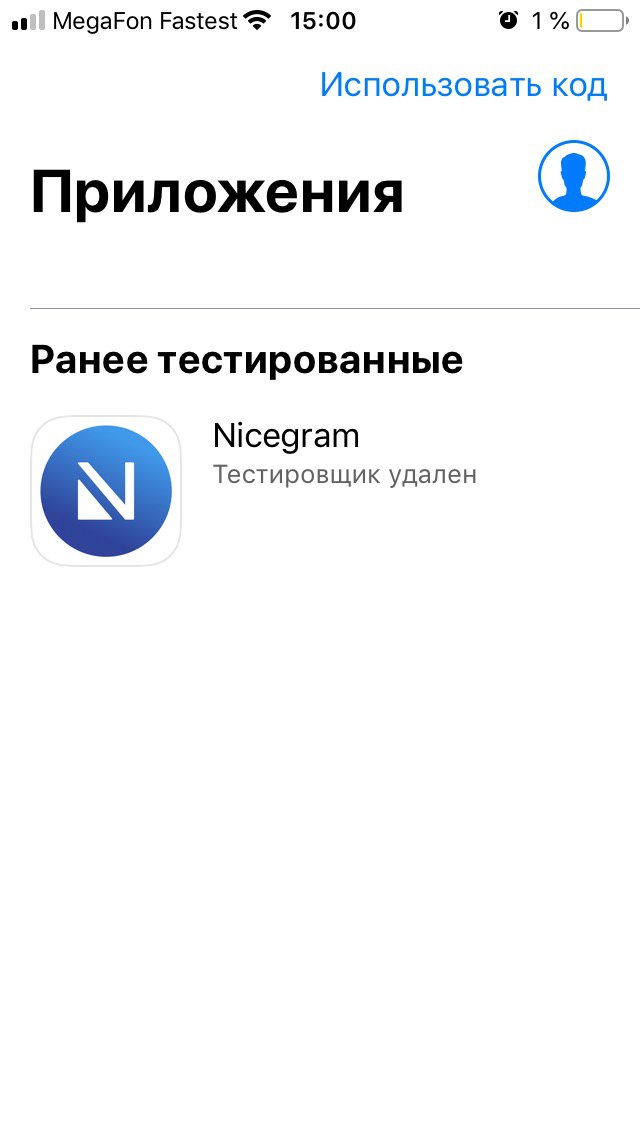Image resolution: width=640 pixels, height=1136 pixels.
Task: Click the white N letter in Nicegram logo
Action: [x=106, y=490]
